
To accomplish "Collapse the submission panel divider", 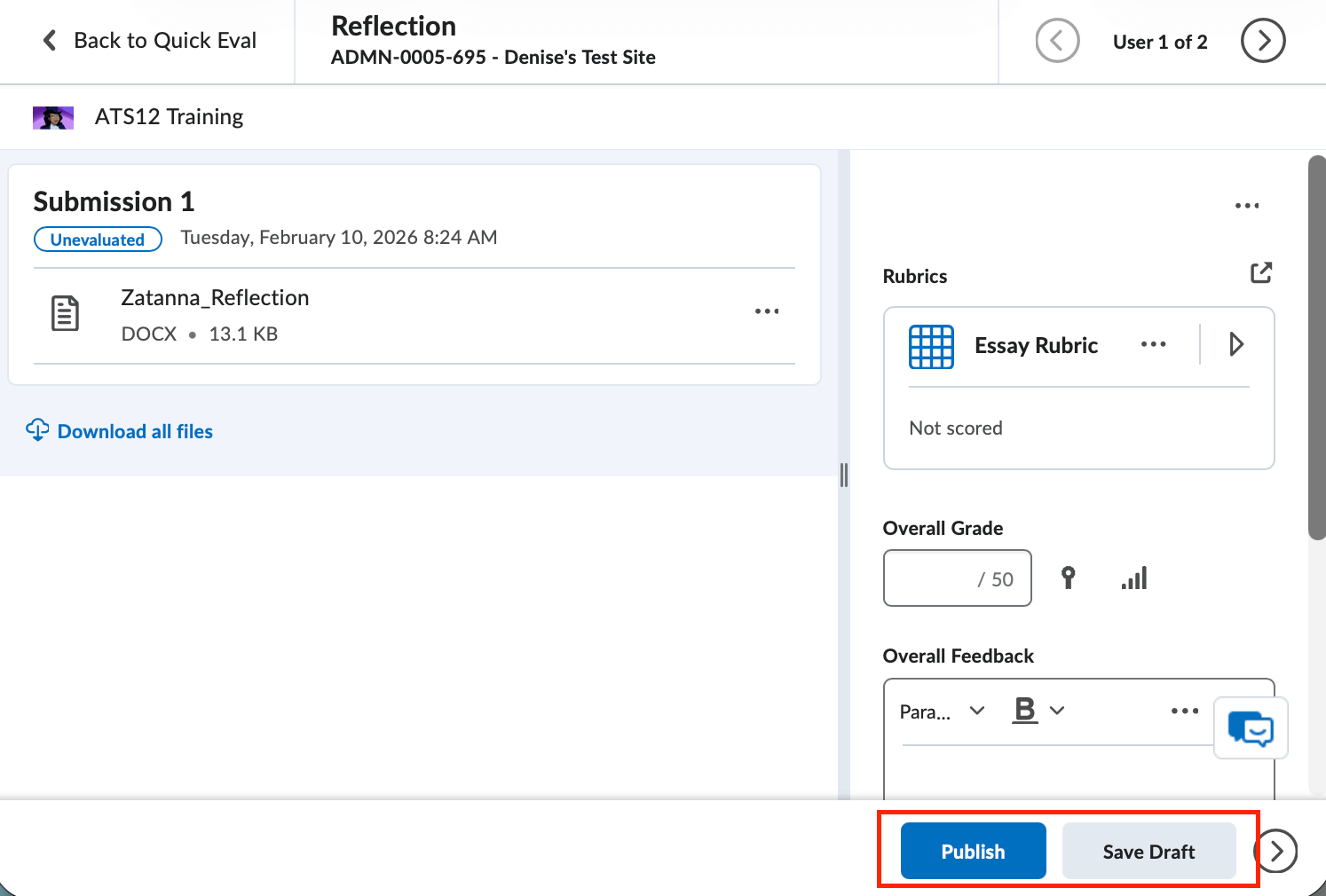I will point(843,475).
